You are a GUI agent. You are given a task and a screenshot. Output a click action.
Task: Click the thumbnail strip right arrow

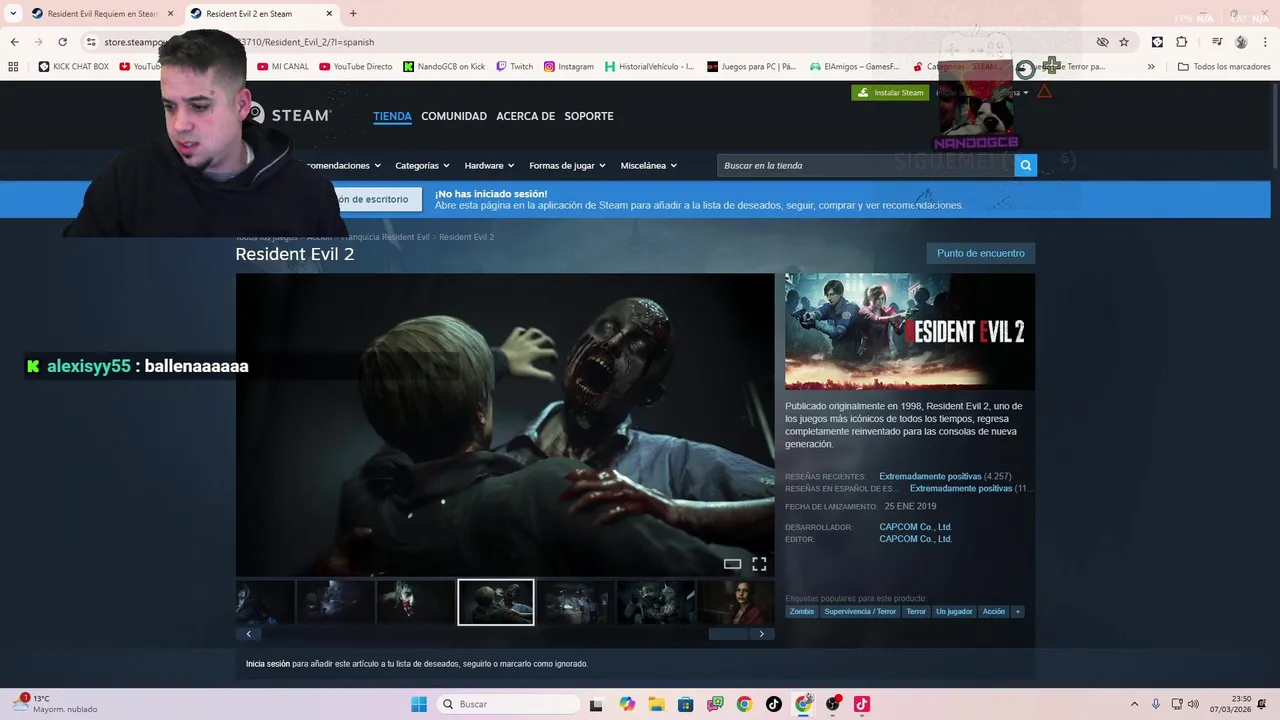pos(762,634)
